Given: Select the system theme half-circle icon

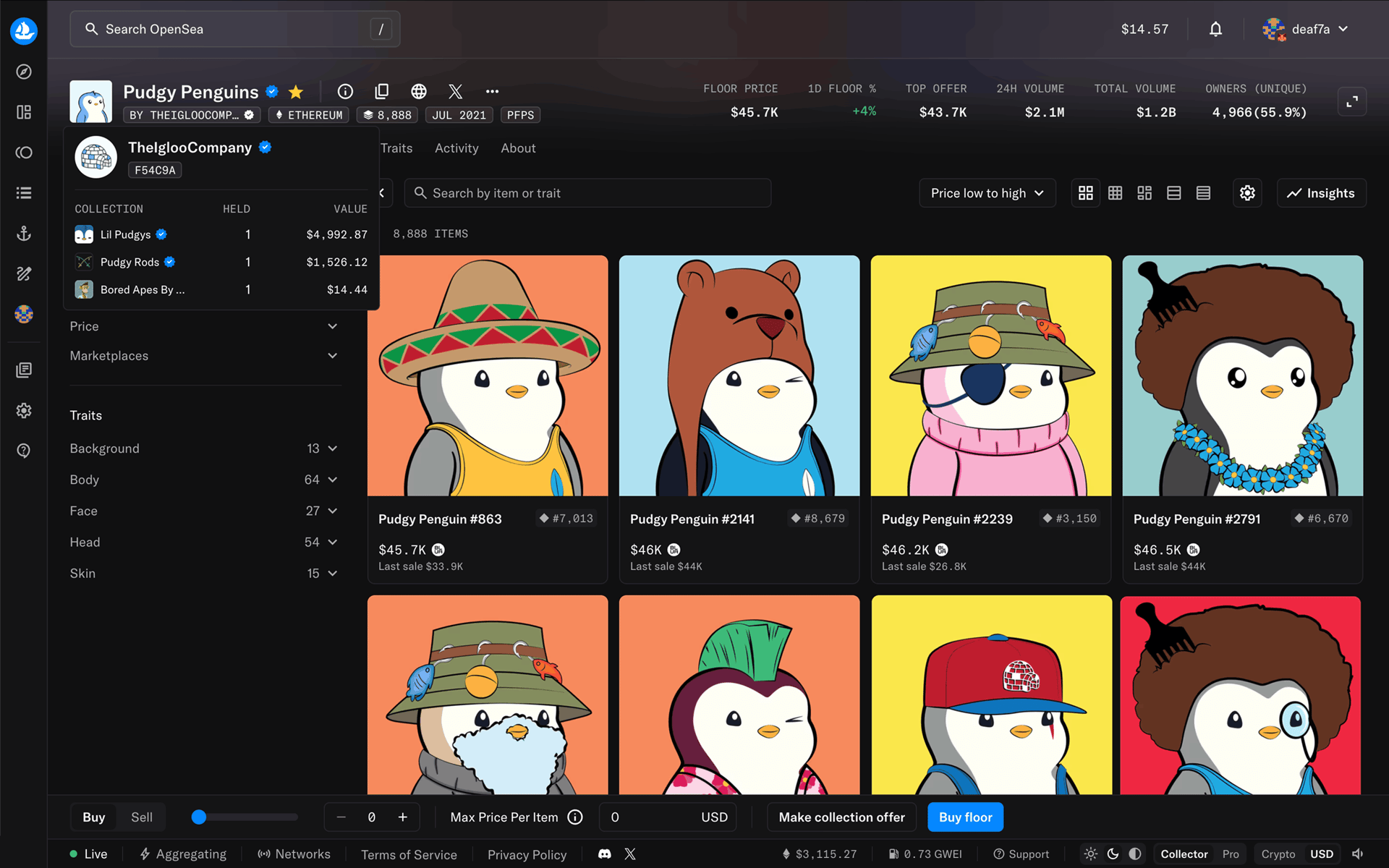Looking at the screenshot, I should (x=1135, y=854).
